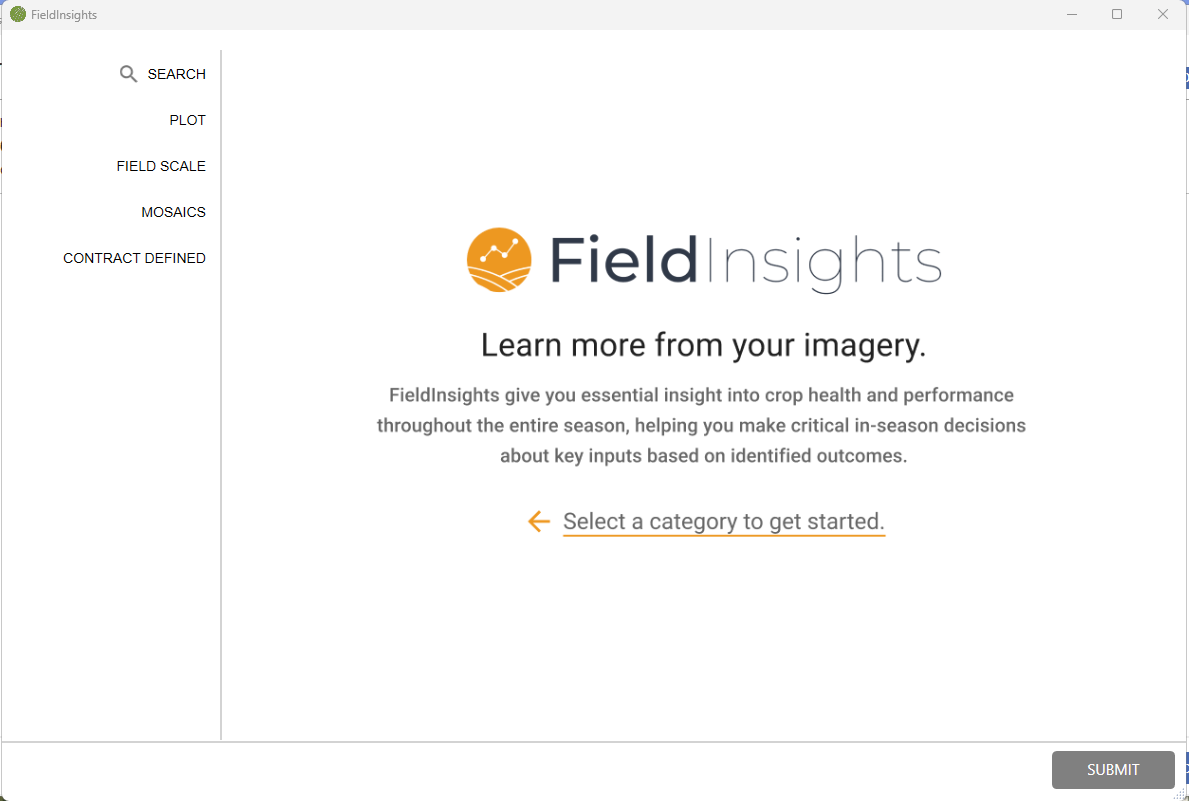Click "Select a category to get started" link
The image size is (1189, 801).
[723, 521]
